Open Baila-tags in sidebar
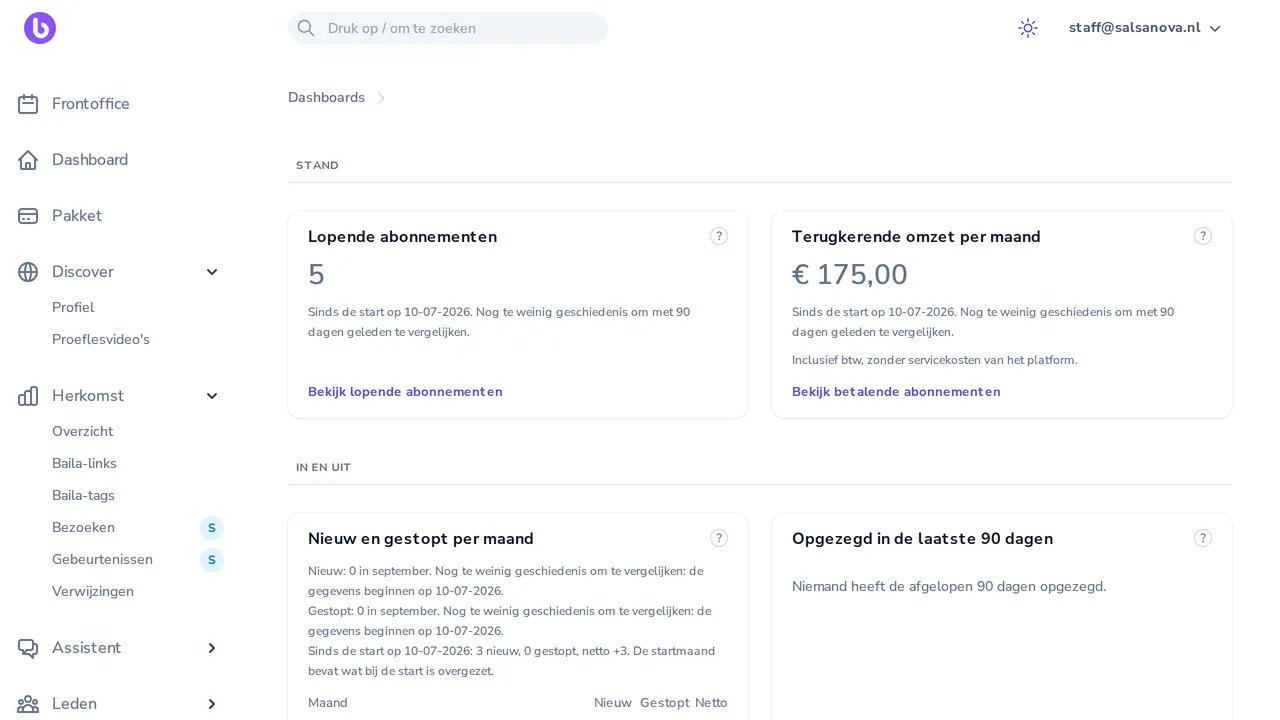1280x720 pixels. tap(83, 496)
